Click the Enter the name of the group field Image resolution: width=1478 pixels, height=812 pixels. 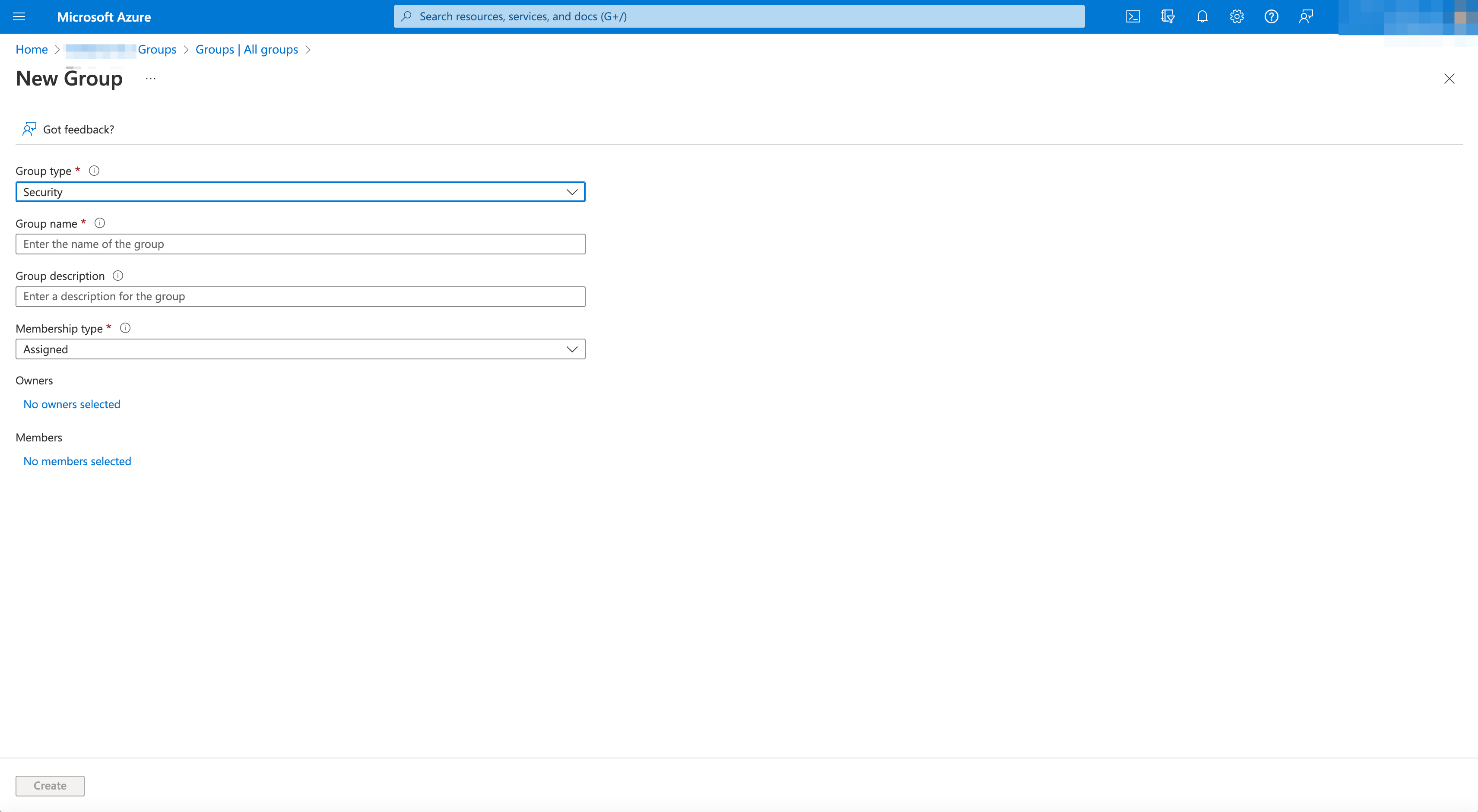[x=300, y=244]
